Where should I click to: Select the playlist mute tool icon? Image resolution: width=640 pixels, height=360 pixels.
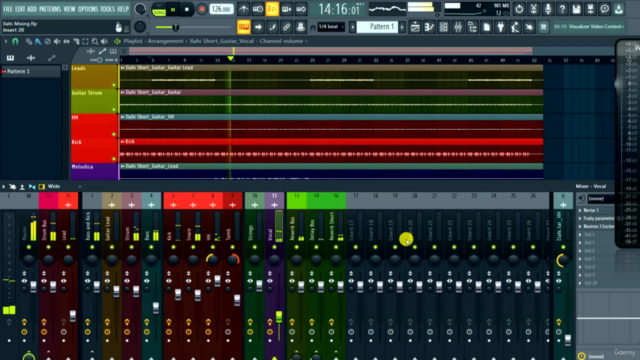tap(57, 41)
